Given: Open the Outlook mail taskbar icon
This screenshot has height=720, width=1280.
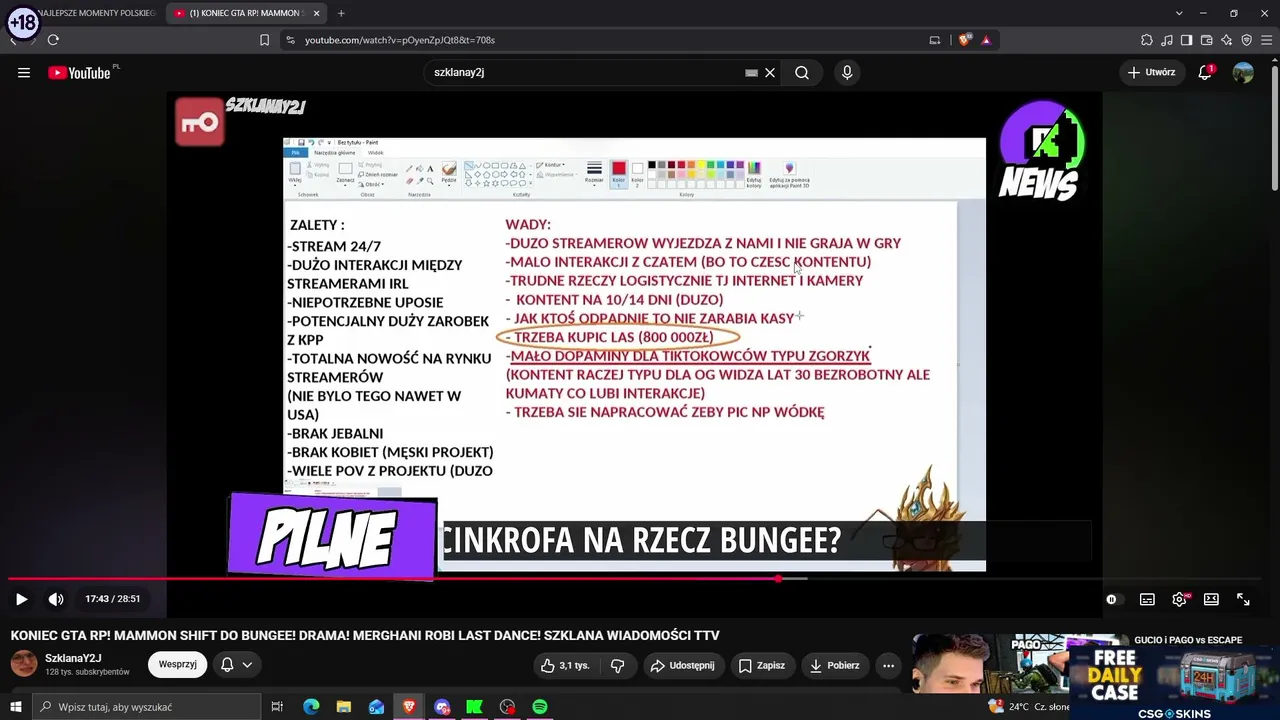Looking at the screenshot, I should (x=376, y=707).
